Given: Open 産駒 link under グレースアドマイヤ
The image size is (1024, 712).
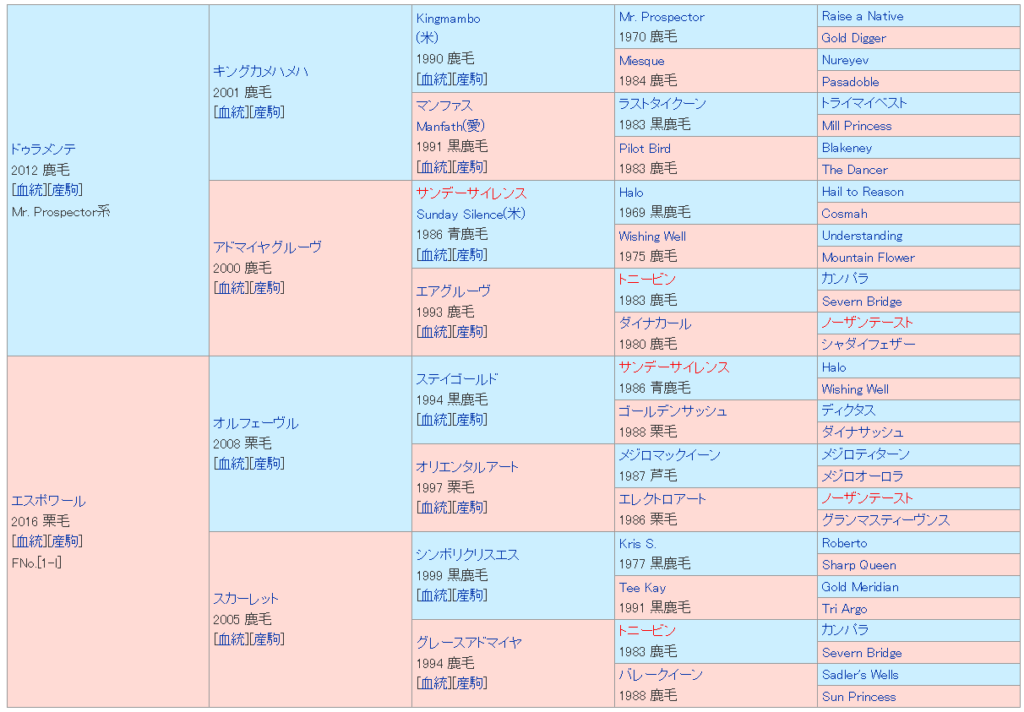Looking at the screenshot, I should 470,684.
